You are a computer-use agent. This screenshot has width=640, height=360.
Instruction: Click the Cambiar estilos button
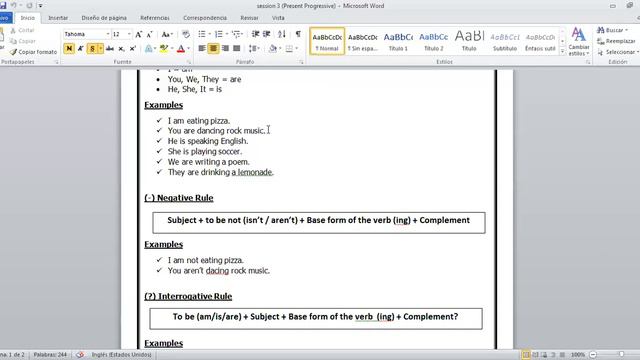click(x=578, y=42)
